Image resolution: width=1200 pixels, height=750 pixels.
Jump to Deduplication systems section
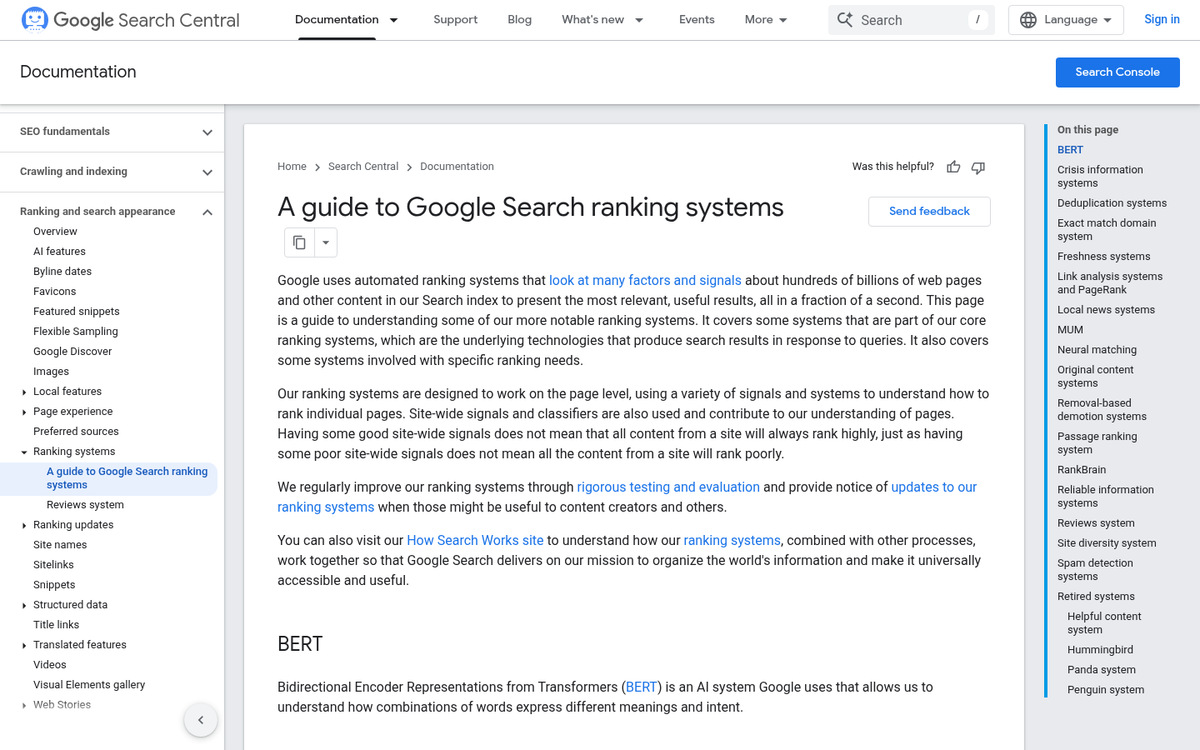tap(1112, 203)
